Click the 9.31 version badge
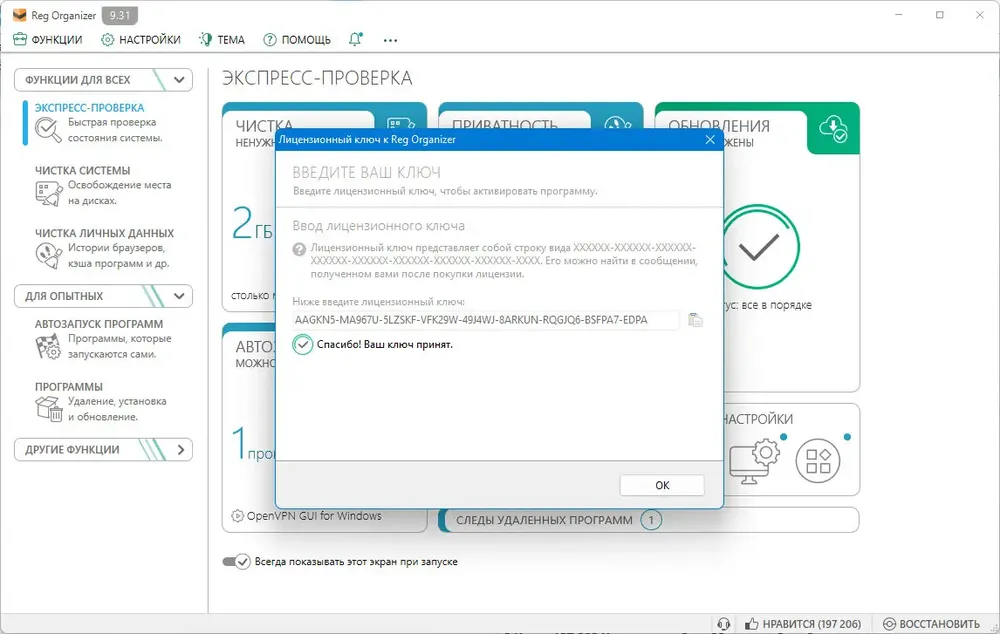This screenshot has height=634, width=1000. [119, 15]
